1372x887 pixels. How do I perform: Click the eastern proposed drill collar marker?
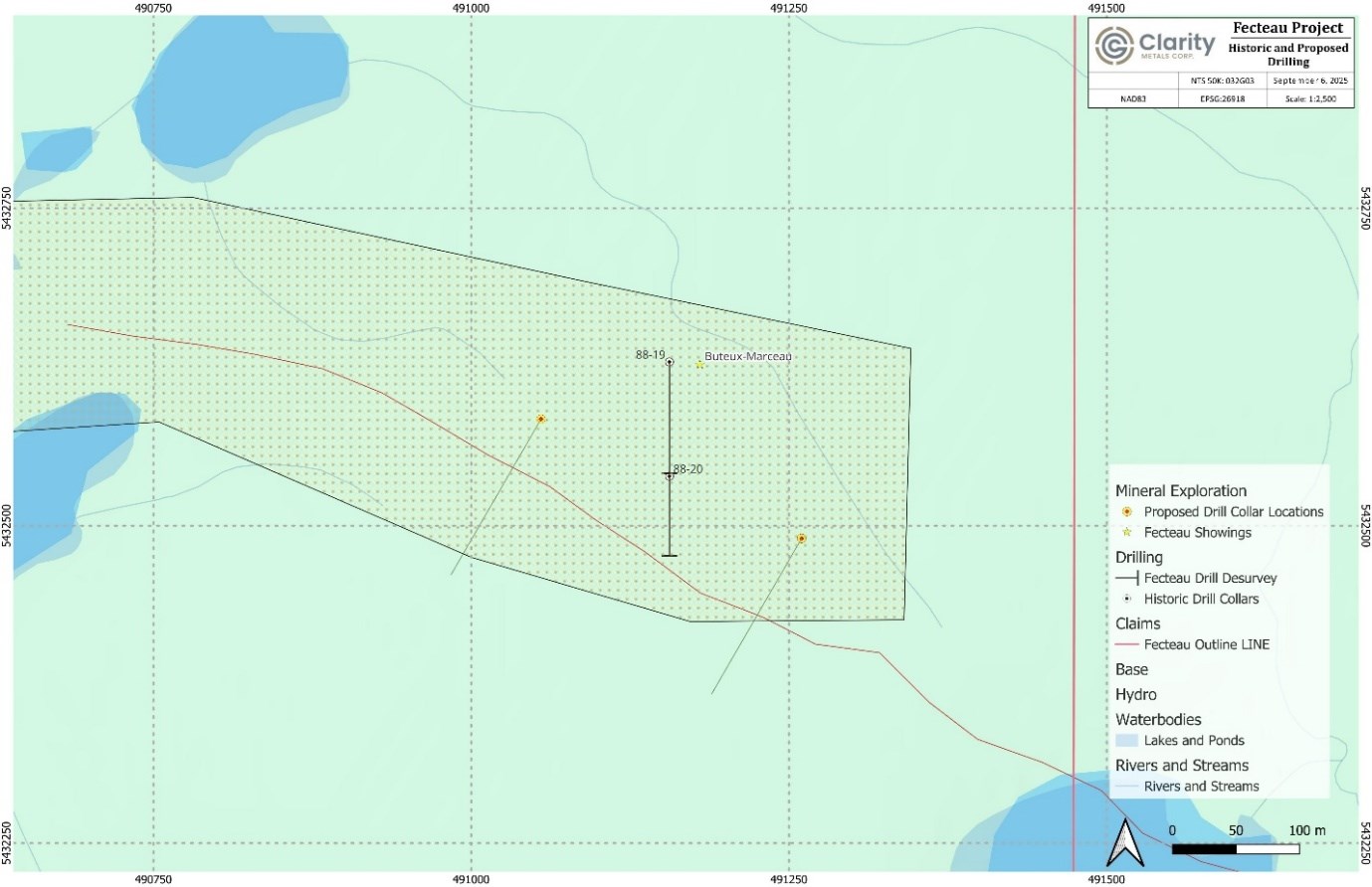click(x=801, y=538)
